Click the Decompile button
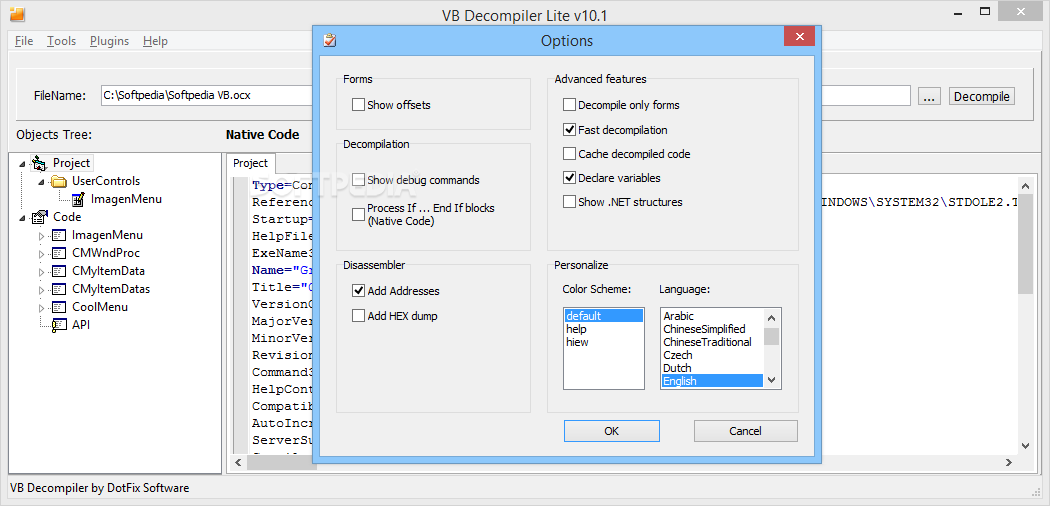The image size is (1050, 506). click(982, 96)
